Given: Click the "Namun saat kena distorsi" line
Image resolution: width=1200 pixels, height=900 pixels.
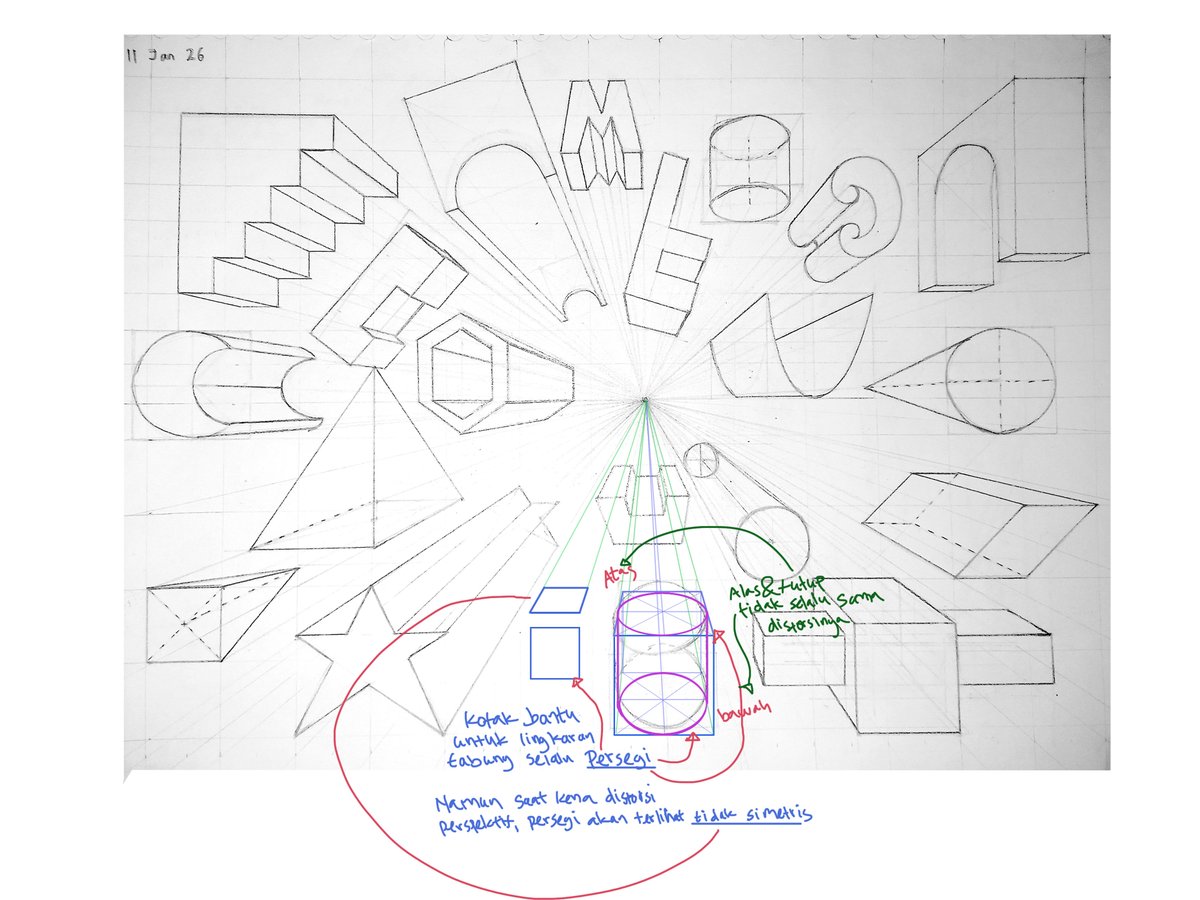Looking at the screenshot, I should [547, 800].
